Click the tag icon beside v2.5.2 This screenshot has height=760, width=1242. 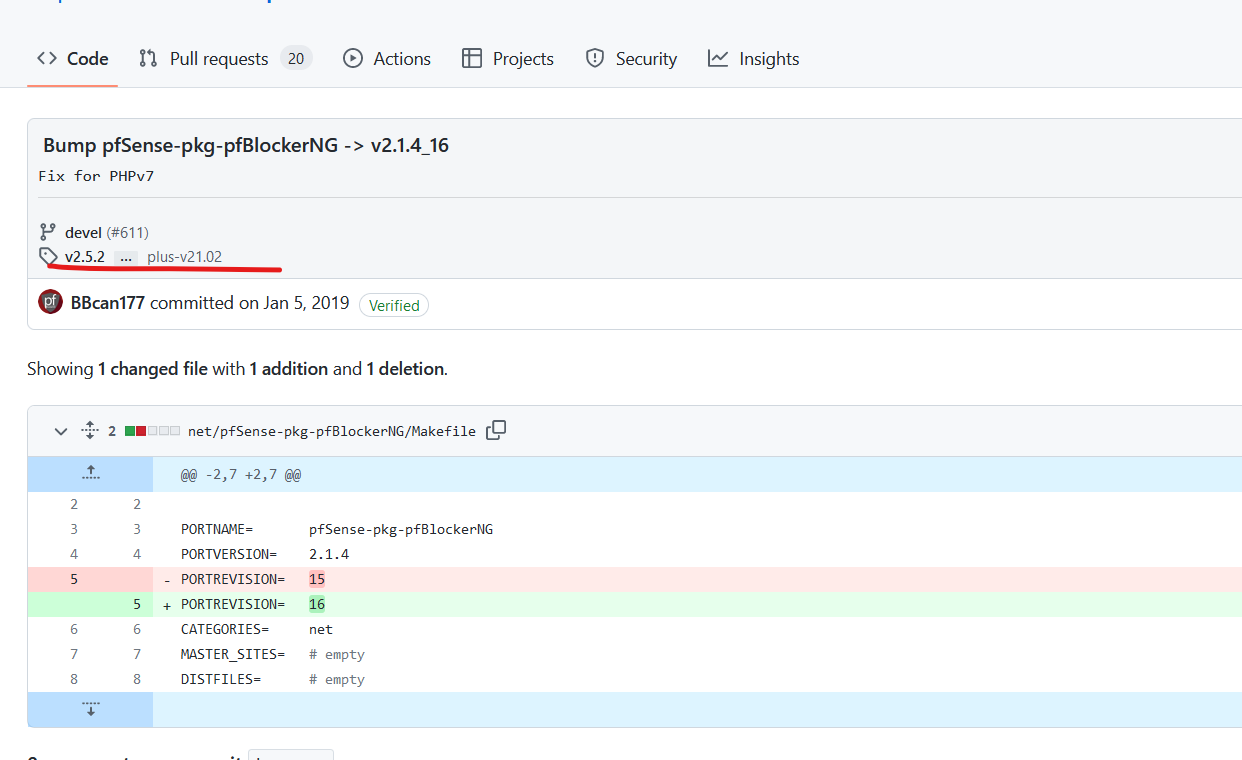pyautogui.click(x=48, y=257)
